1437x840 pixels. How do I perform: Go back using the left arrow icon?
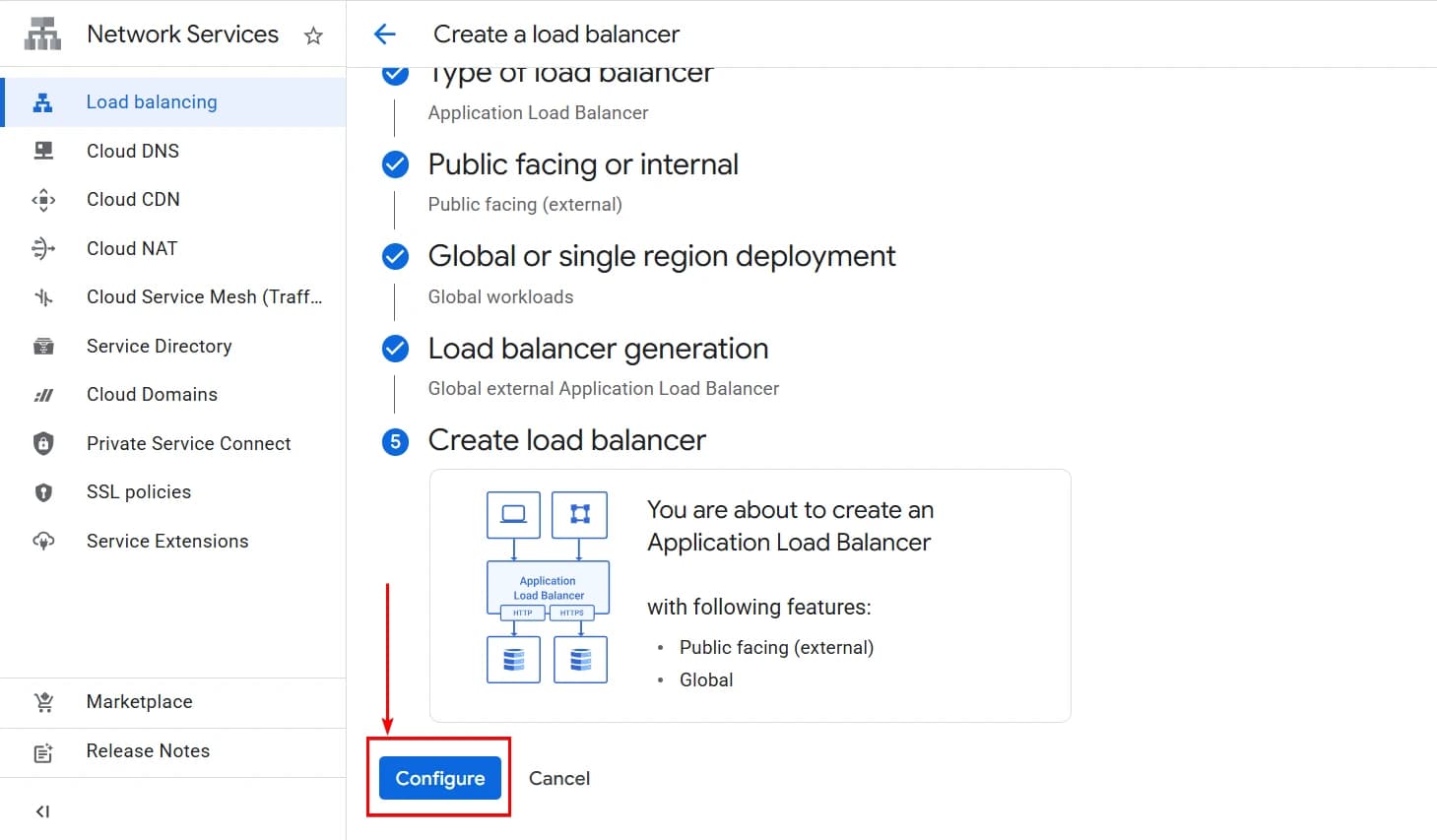[x=385, y=34]
